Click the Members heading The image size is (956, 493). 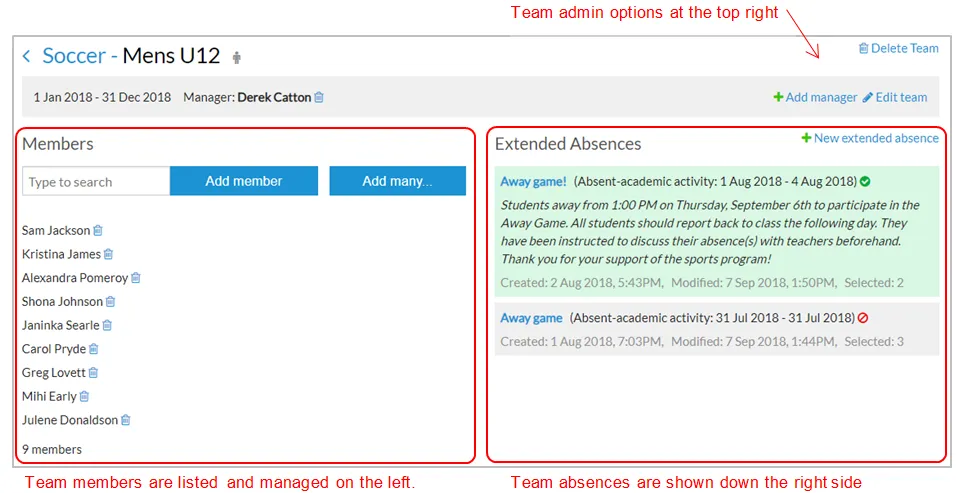58,144
